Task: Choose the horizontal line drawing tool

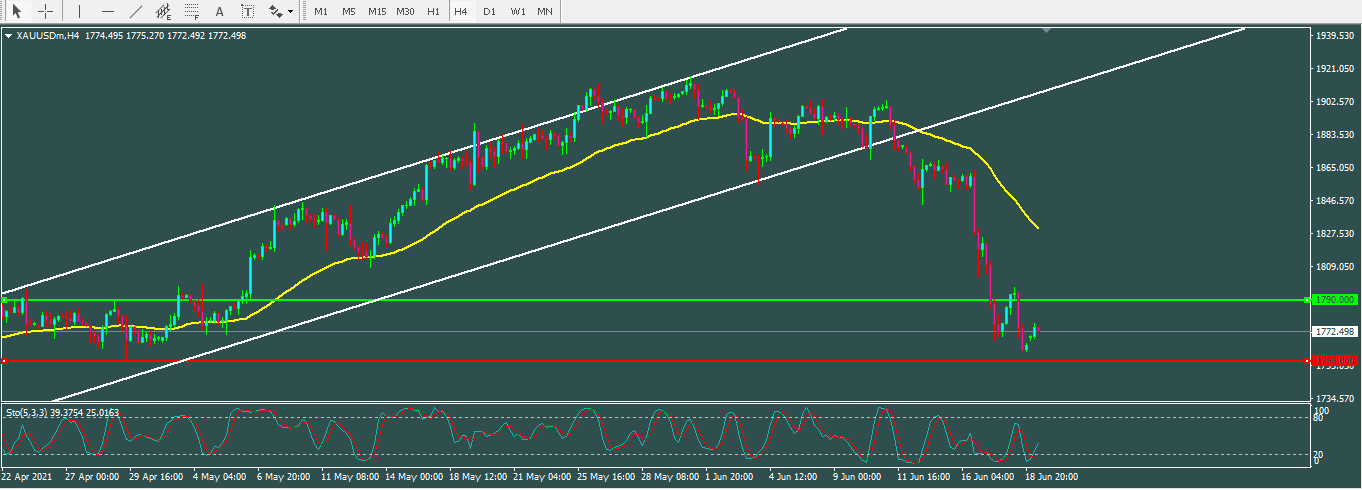Action: (107, 11)
